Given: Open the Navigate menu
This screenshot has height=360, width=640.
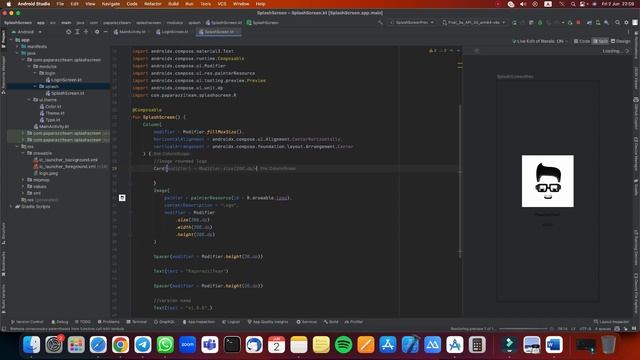Looking at the screenshot, I should point(111,4).
